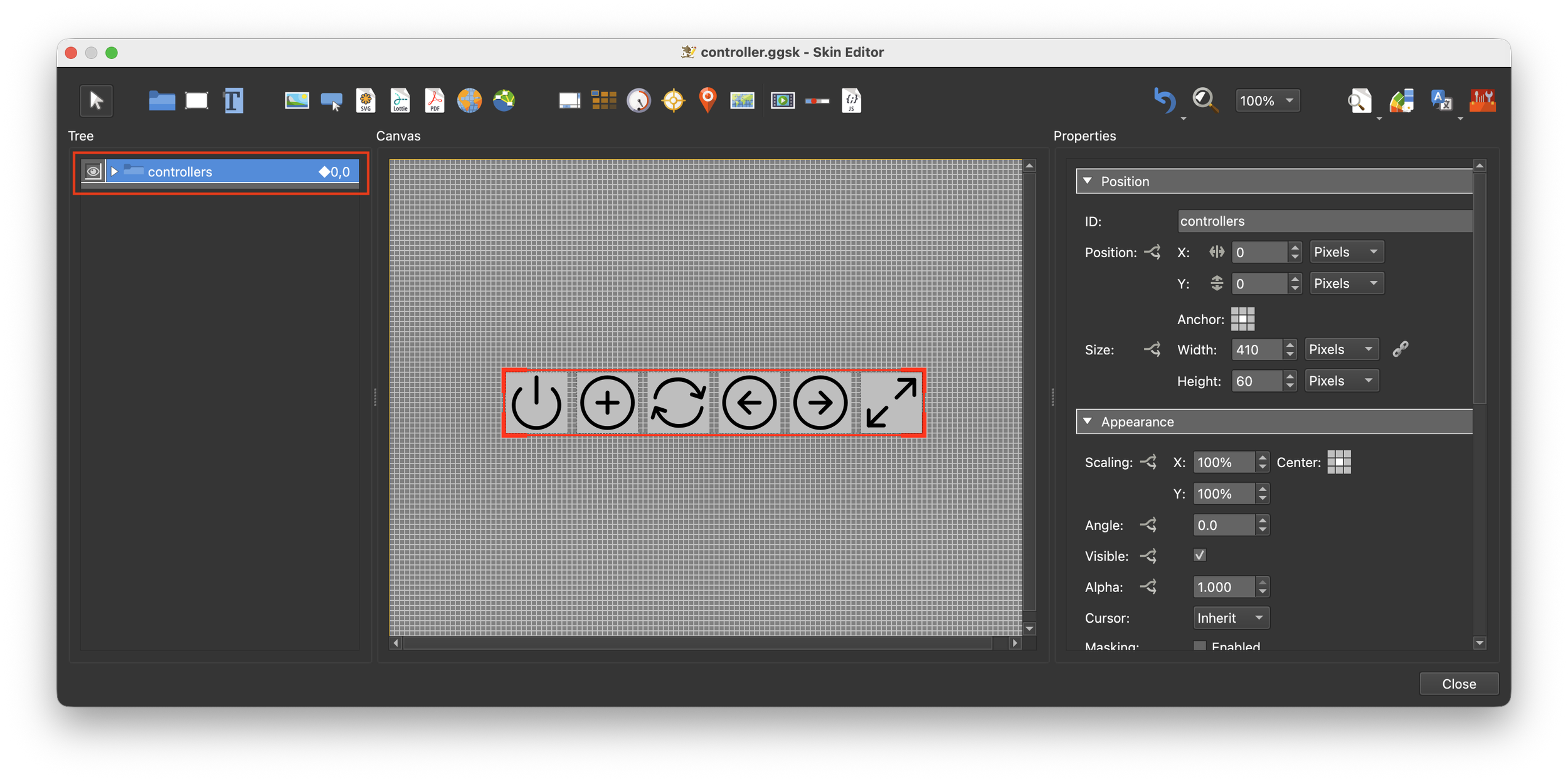This screenshot has width=1568, height=782.
Task: Add a text field element
Action: click(x=233, y=100)
